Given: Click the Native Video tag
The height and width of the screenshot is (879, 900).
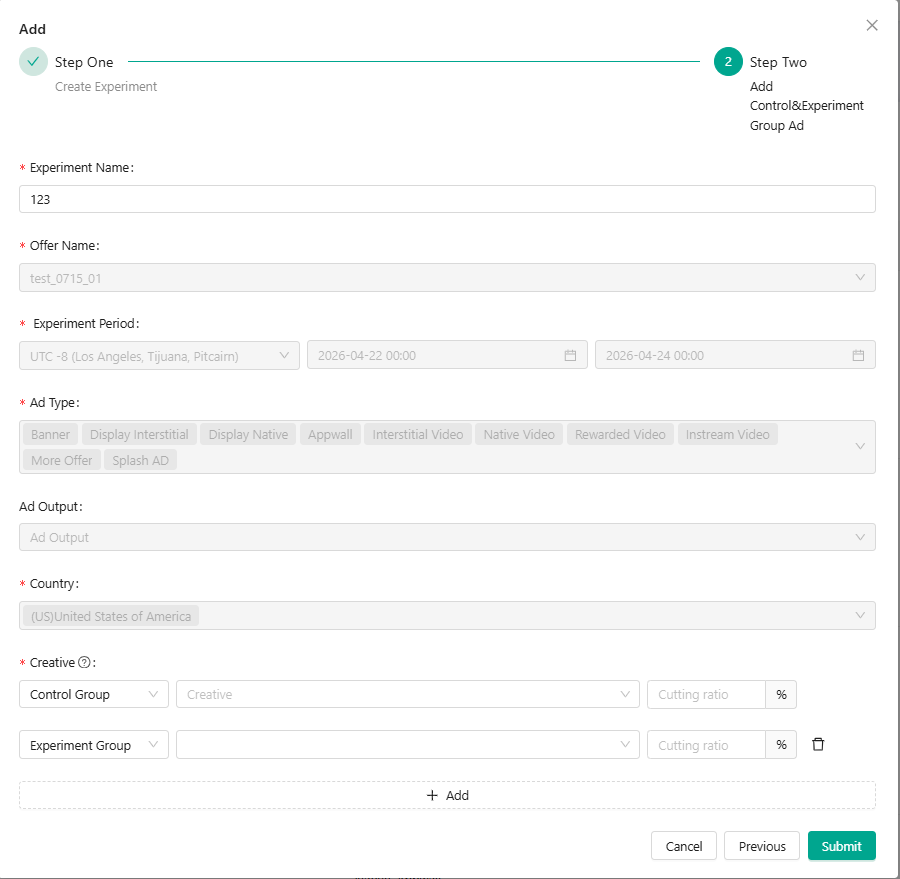Looking at the screenshot, I should pos(519,435).
